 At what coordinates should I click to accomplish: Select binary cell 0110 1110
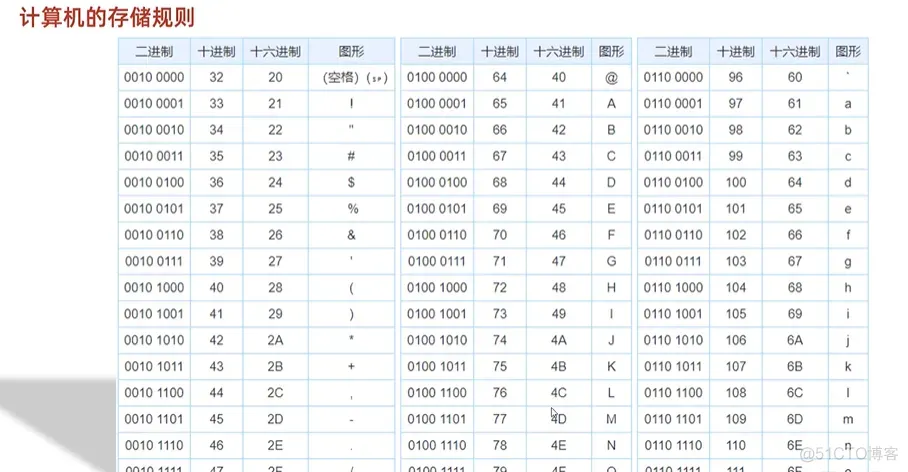[x=673, y=446]
